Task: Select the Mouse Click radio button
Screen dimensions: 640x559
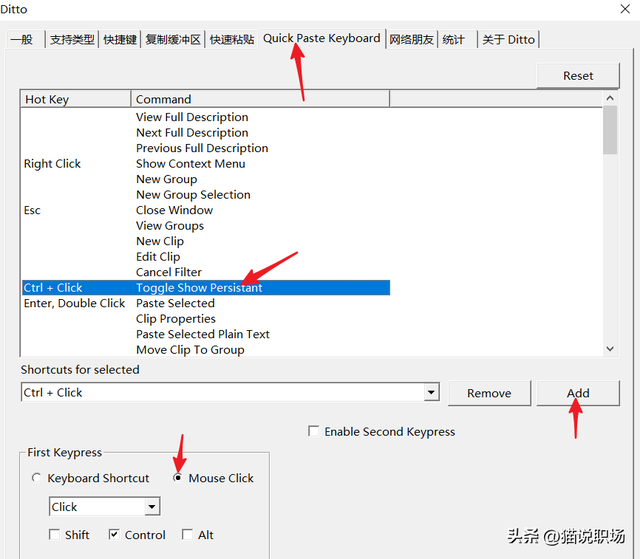Action: point(178,477)
